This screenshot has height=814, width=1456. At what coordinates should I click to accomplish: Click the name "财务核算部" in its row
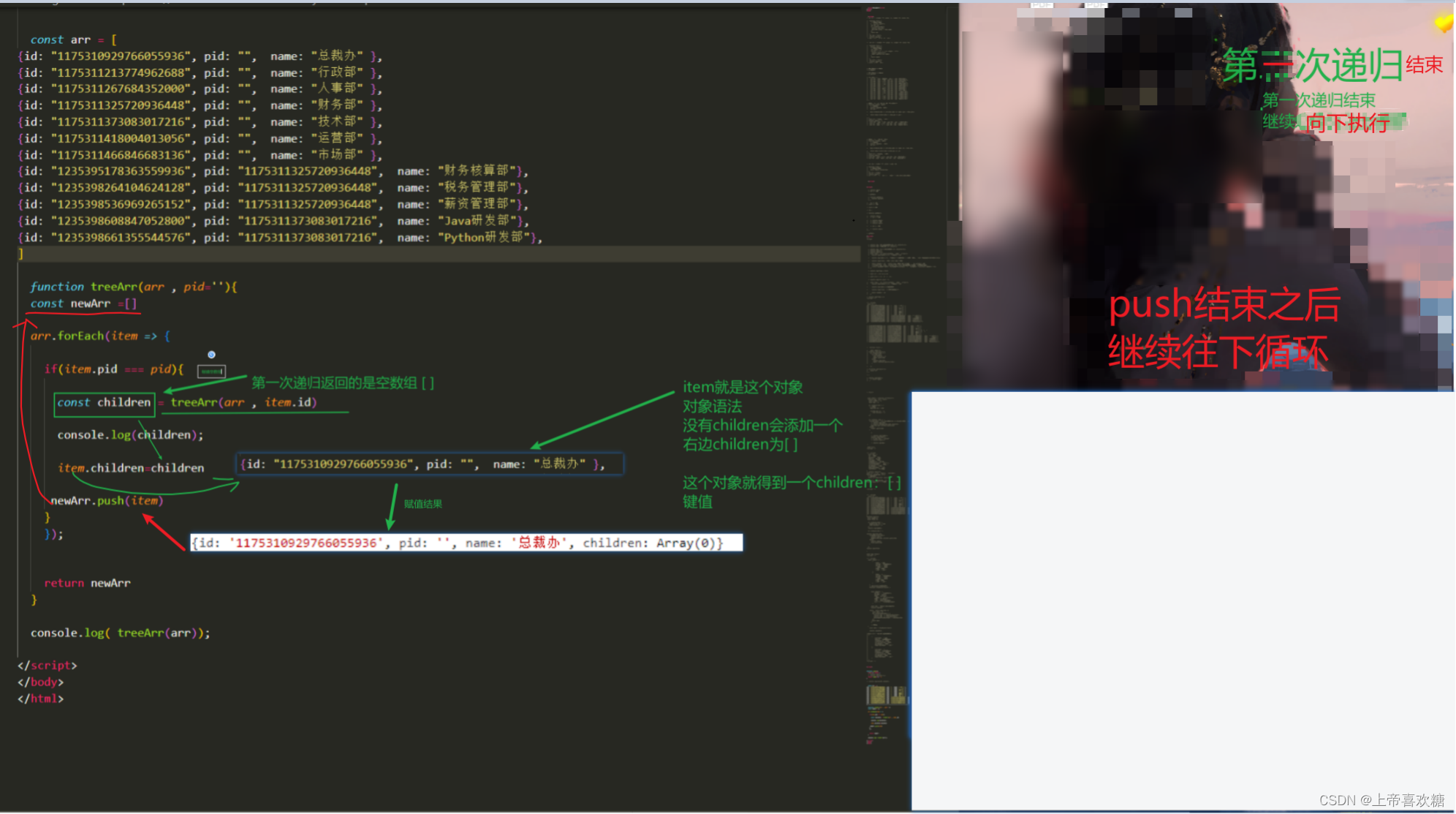(477, 171)
